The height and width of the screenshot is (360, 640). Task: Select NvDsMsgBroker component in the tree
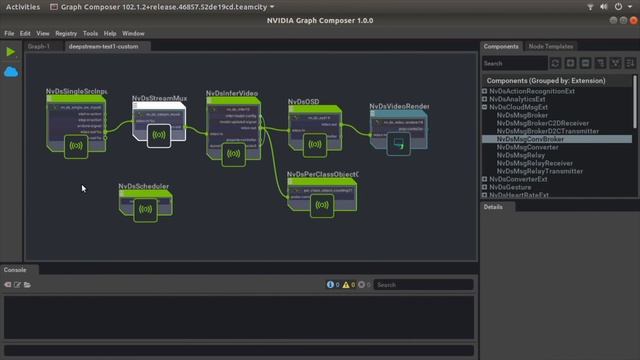click(x=522, y=116)
